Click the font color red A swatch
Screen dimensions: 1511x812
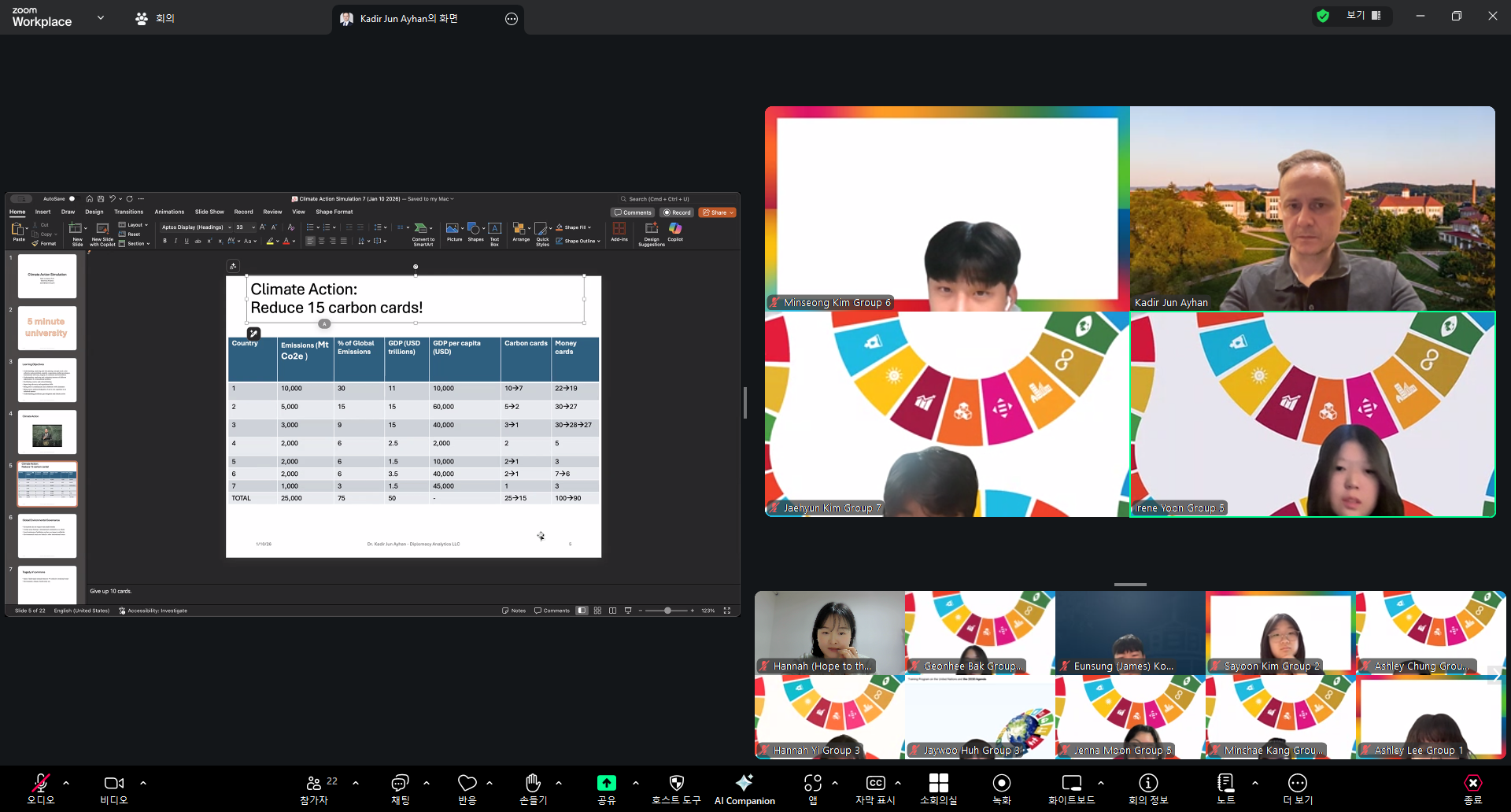pos(286,241)
